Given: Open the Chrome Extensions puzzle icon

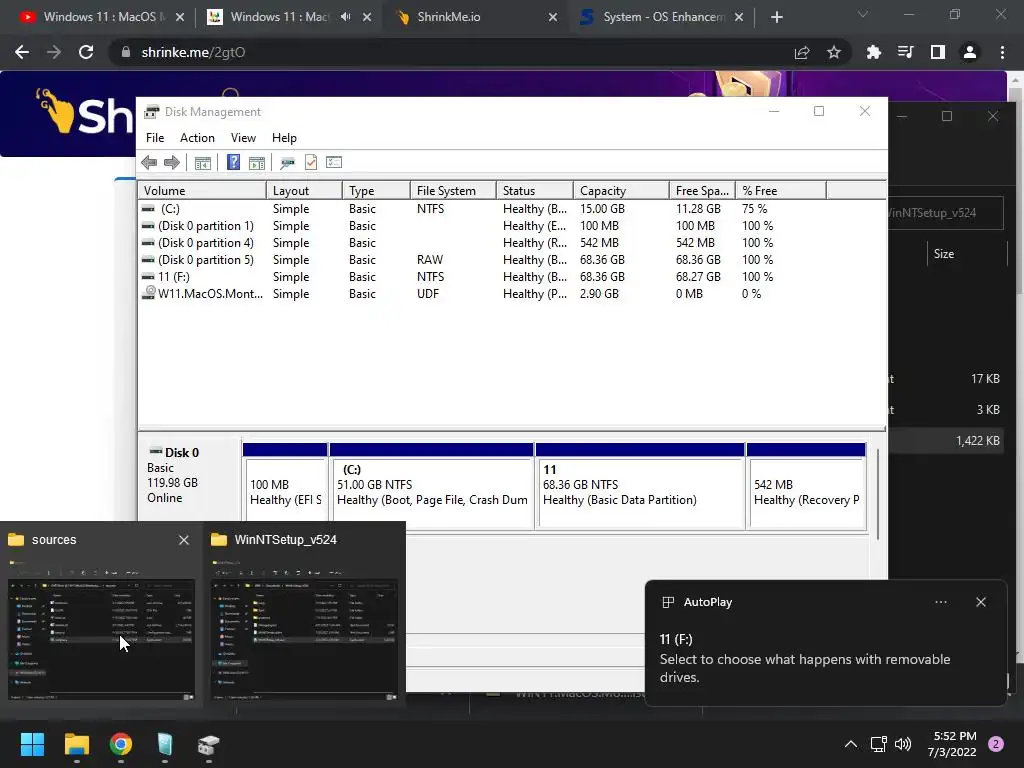Looking at the screenshot, I should [x=874, y=52].
